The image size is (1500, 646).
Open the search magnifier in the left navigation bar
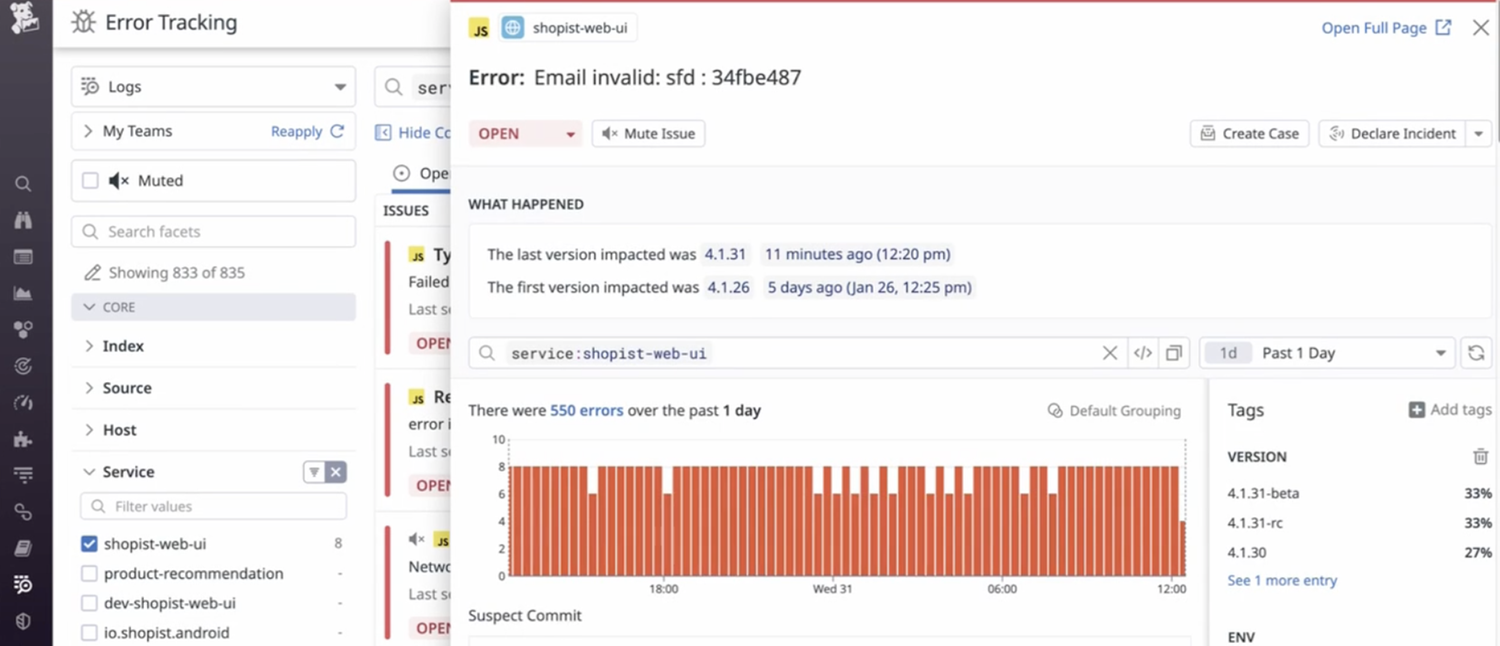click(x=23, y=184)
